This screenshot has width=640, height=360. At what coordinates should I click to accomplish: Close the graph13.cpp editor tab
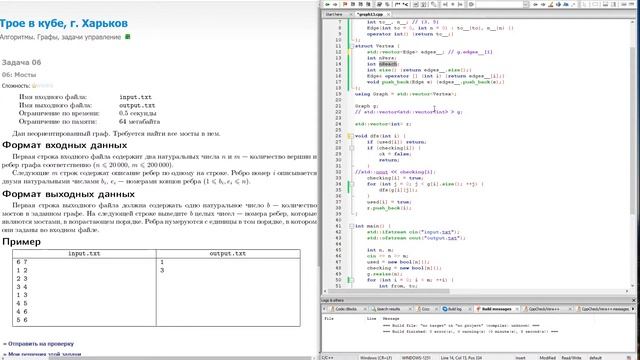[389, 14]
